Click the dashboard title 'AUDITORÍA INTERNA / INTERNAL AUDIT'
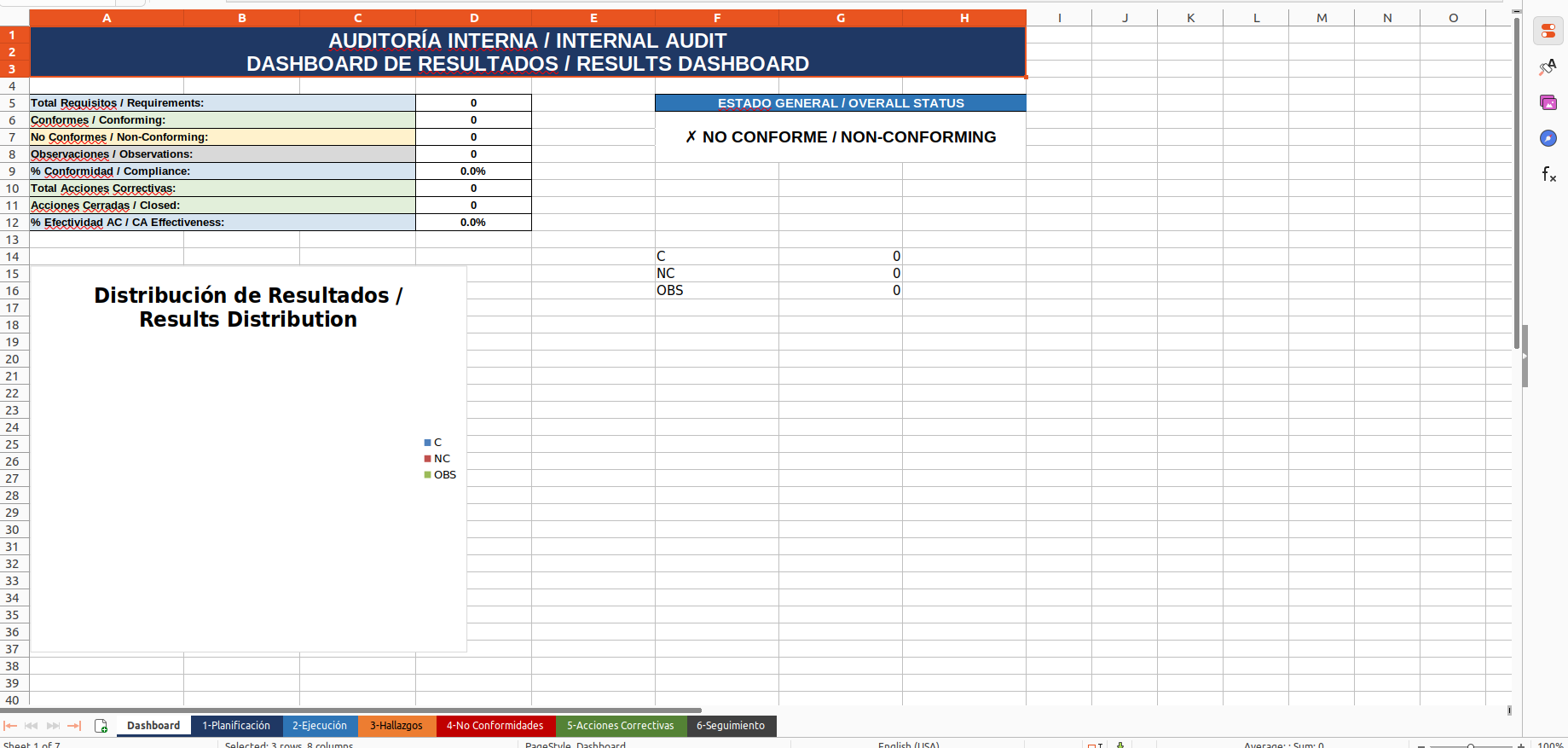This screenshot has height=748, width=1568. point(528,41)
